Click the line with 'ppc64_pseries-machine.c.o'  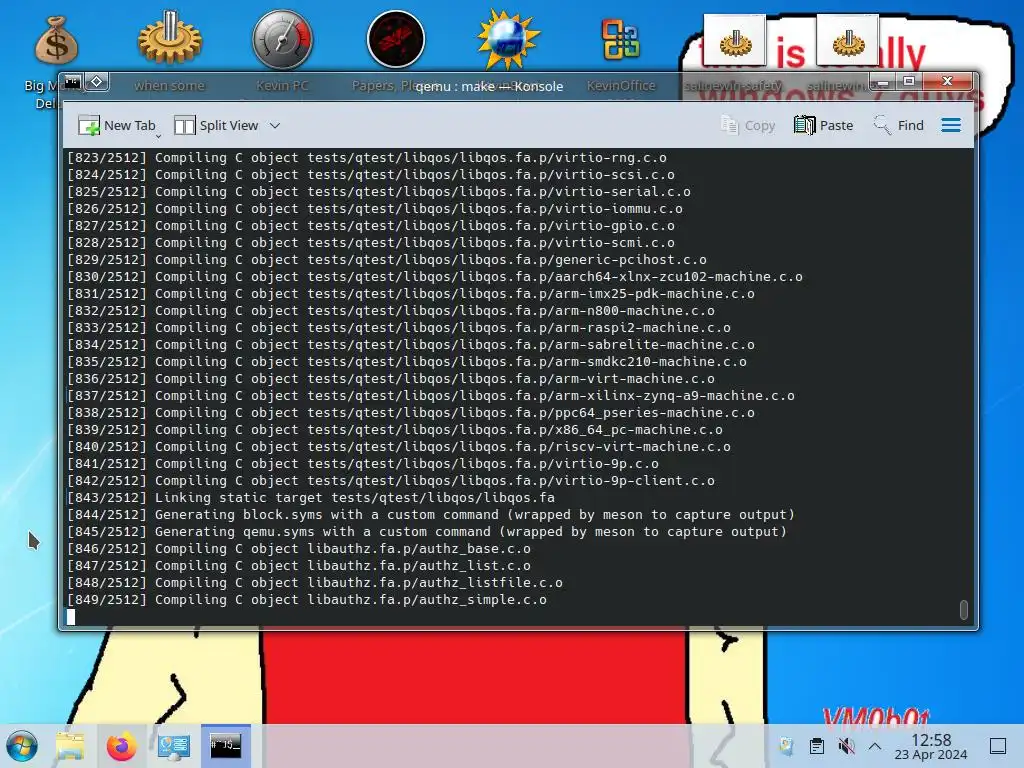tap(411, 413)
